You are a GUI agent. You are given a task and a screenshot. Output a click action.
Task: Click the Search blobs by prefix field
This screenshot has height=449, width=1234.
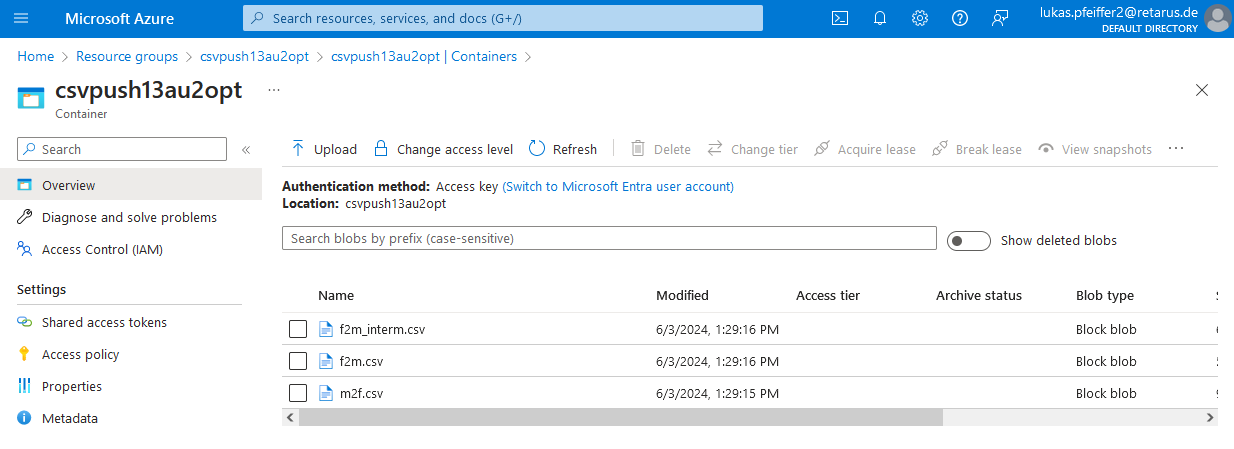point(608,239)
